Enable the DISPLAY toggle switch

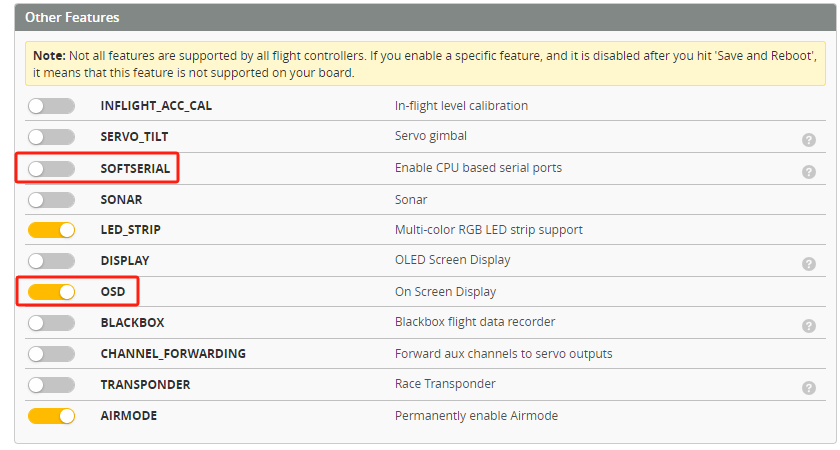click(x=51, y=261)
